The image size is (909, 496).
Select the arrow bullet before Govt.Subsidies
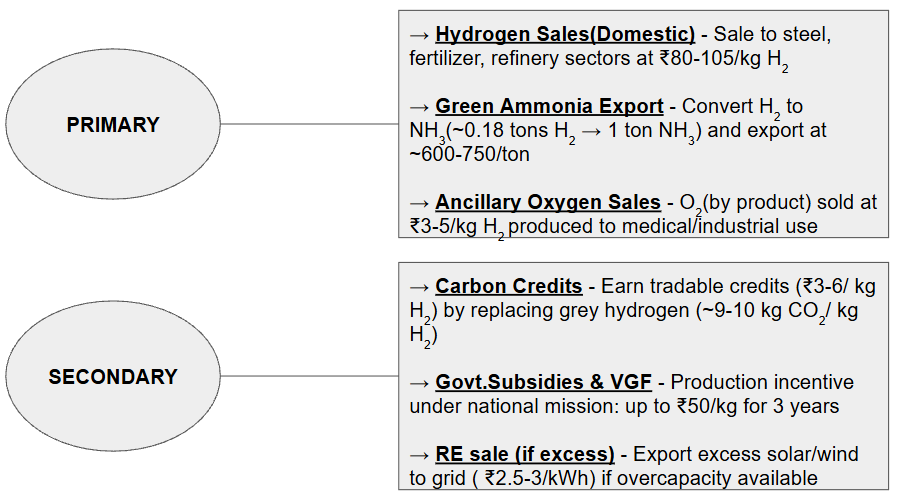tap(420, 382)
